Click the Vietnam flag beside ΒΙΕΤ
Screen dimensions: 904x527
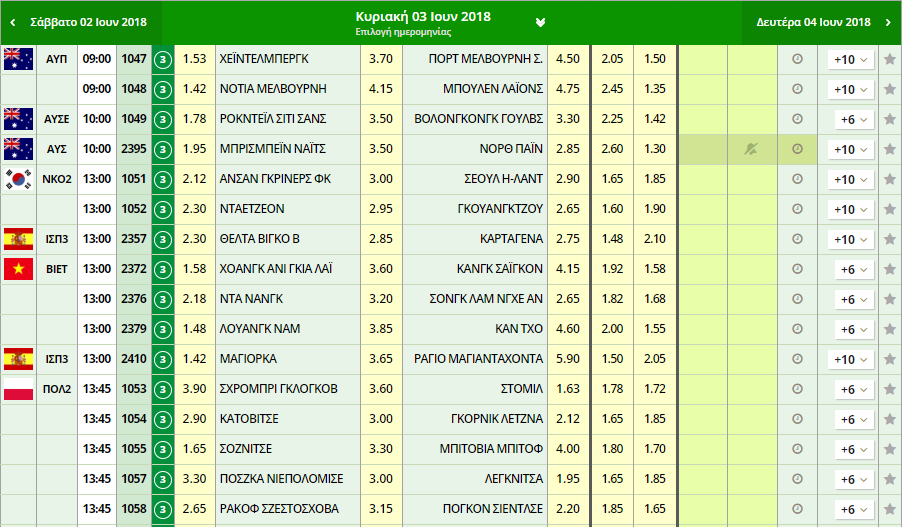(18, 269)
